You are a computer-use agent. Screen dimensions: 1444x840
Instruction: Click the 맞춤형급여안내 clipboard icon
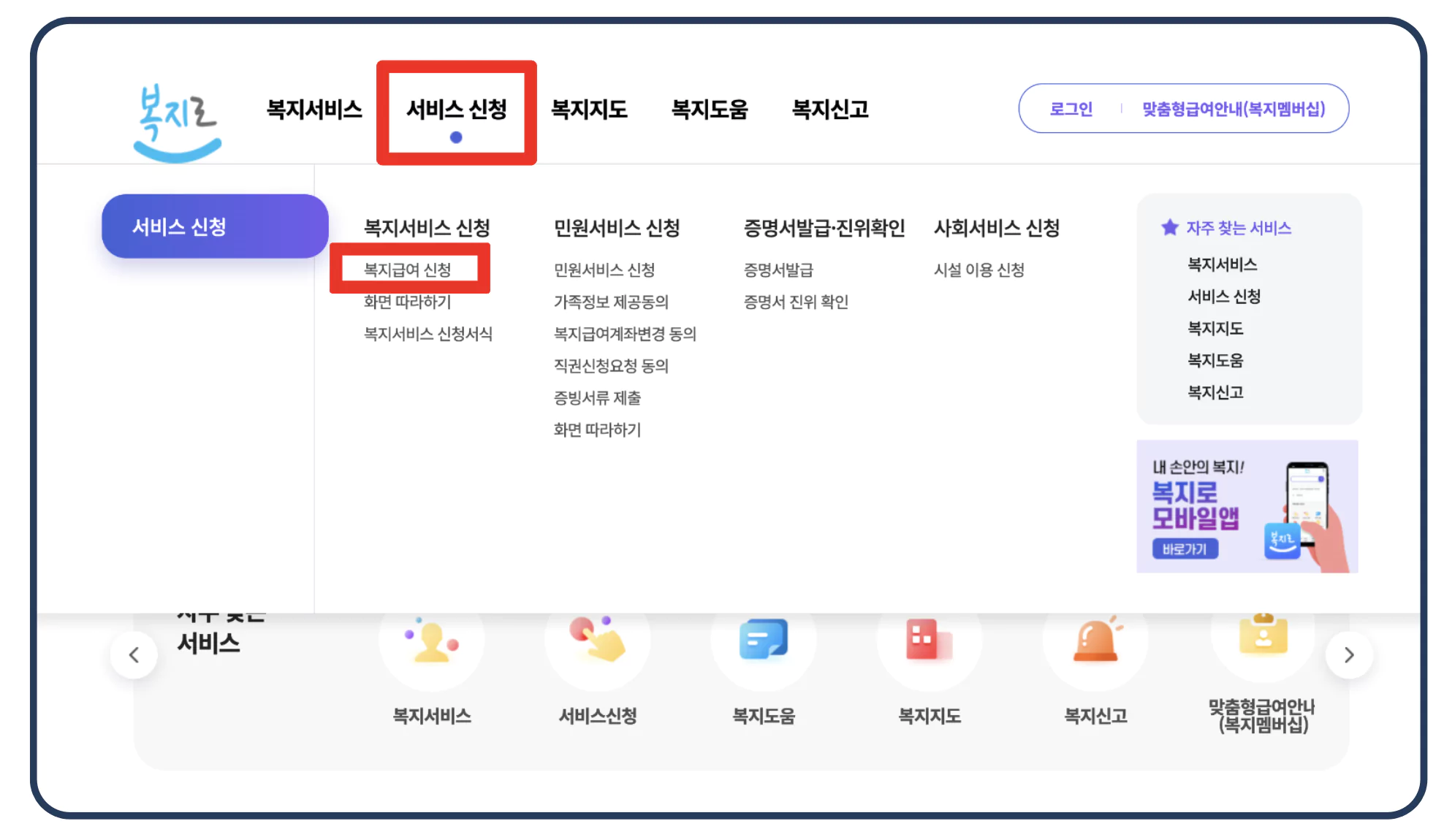[1263, 634]
